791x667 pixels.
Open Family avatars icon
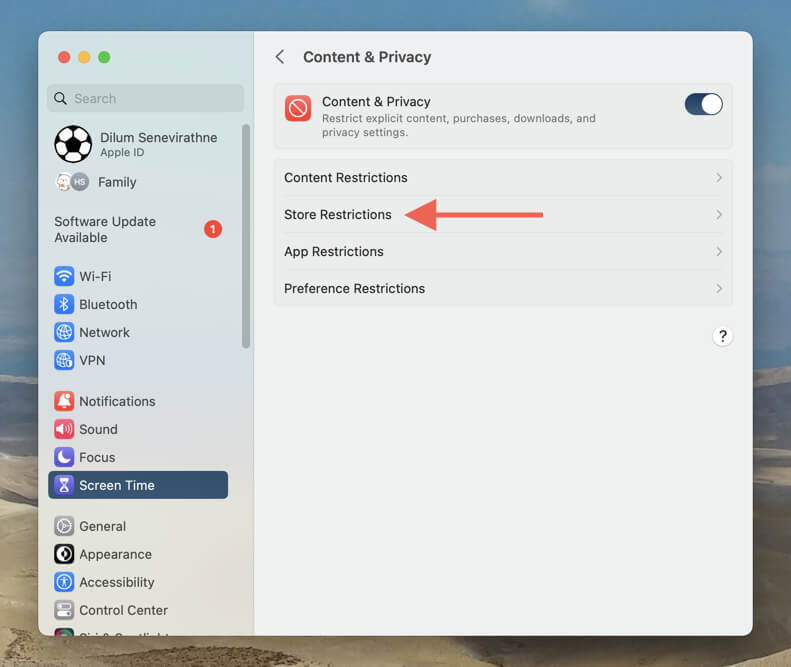pos(72,182)
